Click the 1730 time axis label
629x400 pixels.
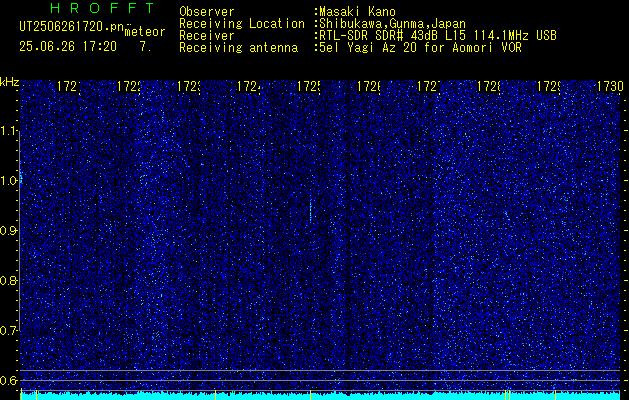(610, 87)
